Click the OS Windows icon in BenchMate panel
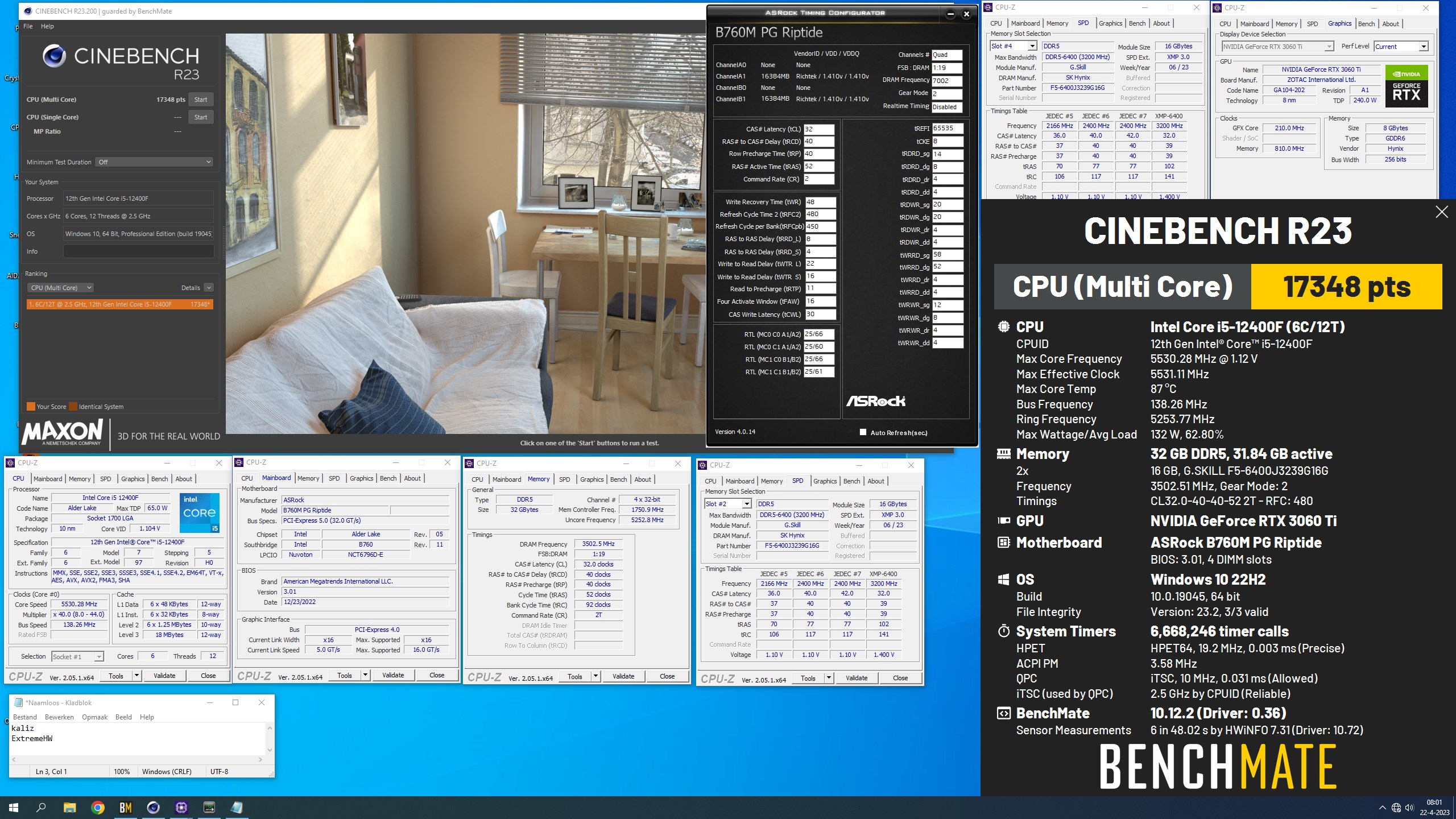This screenshot has width=1456, height=819. (1004, 580)
